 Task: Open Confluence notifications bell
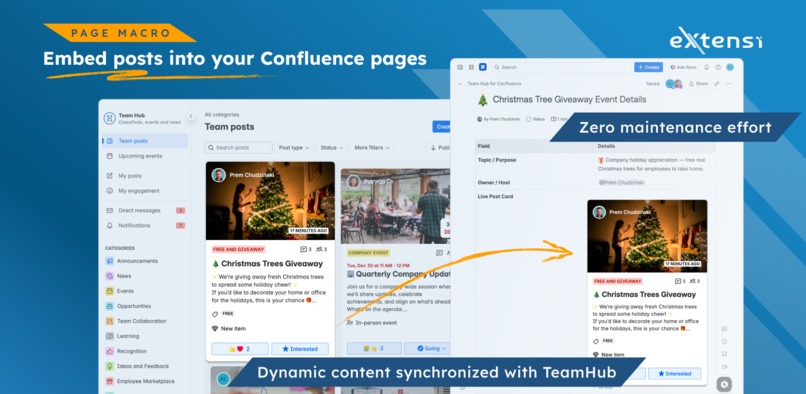point(707,67)
